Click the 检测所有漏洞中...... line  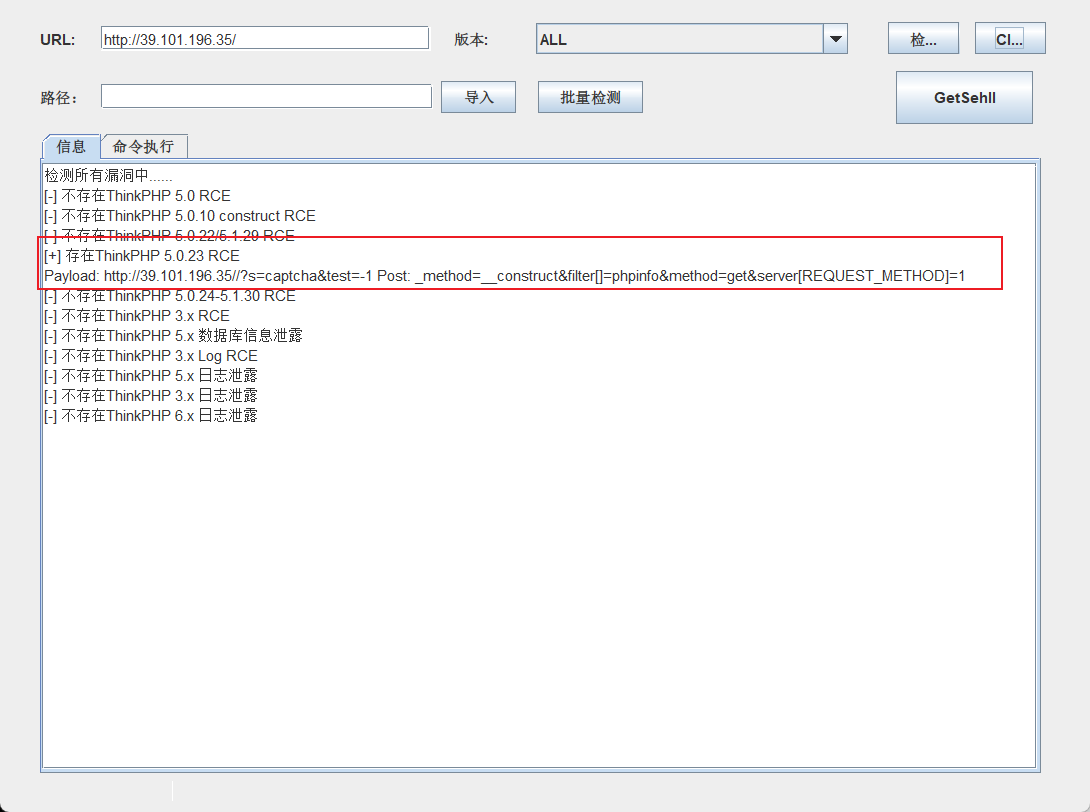pos(108,176)
